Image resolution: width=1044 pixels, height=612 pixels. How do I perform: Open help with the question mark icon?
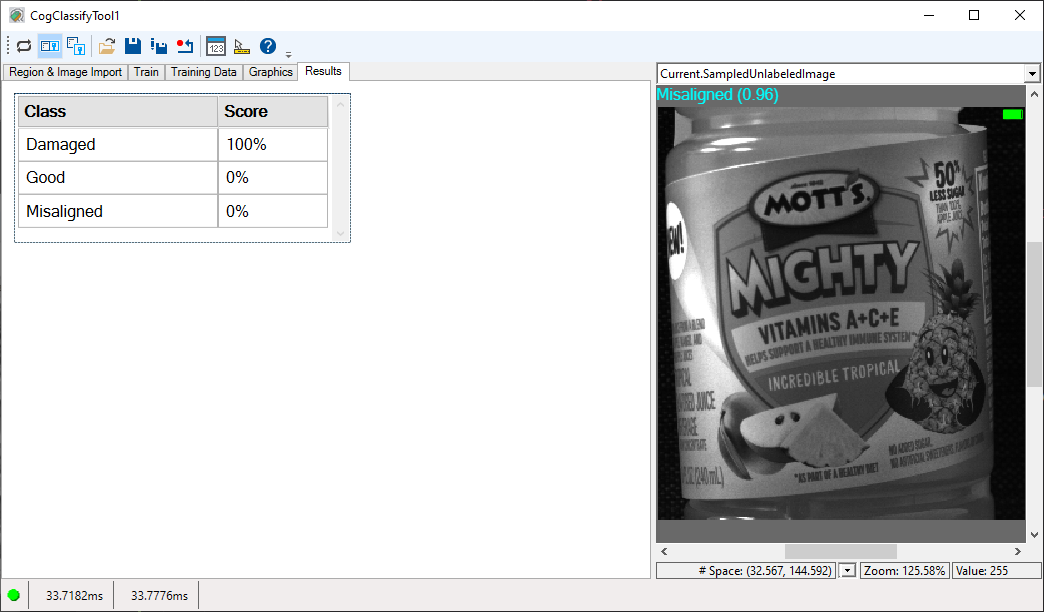point(267,46)
